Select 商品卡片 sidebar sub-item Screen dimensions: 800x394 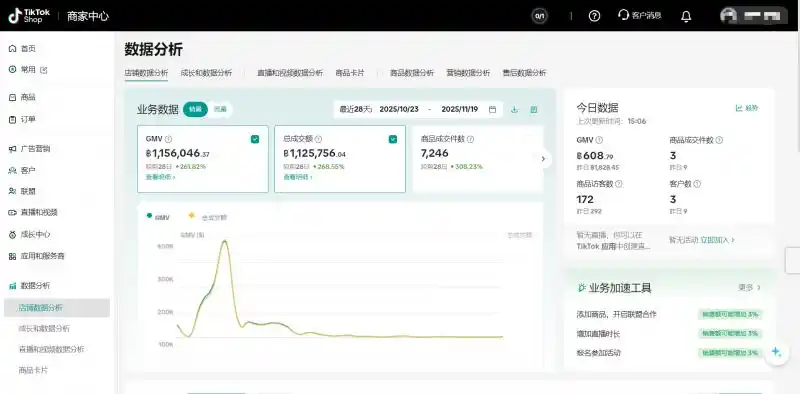point(33,370)
